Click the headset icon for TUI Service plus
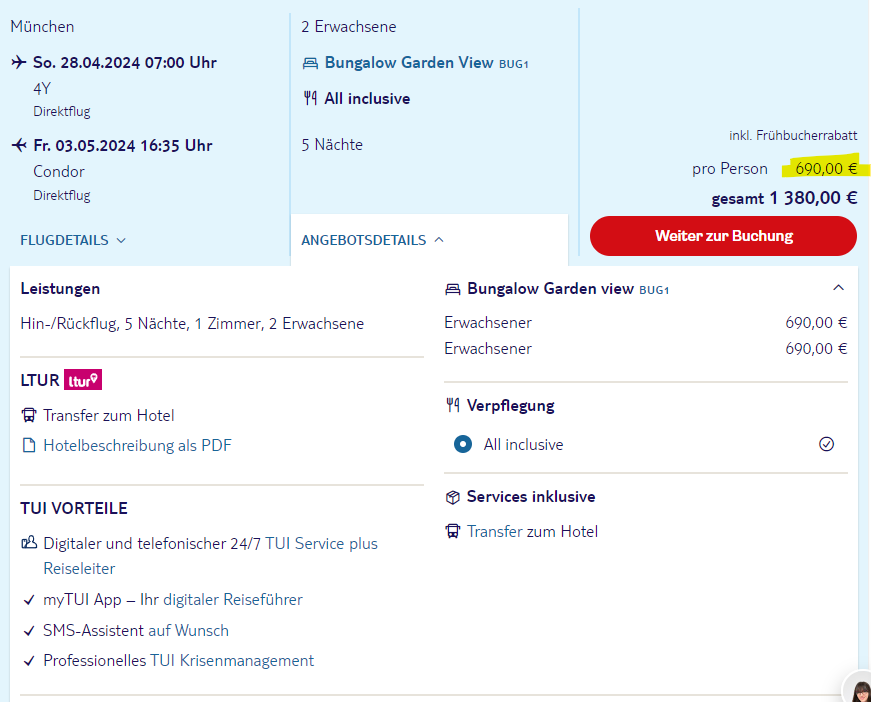This screenshot has width=873, height=702. (x=28, y=543)
